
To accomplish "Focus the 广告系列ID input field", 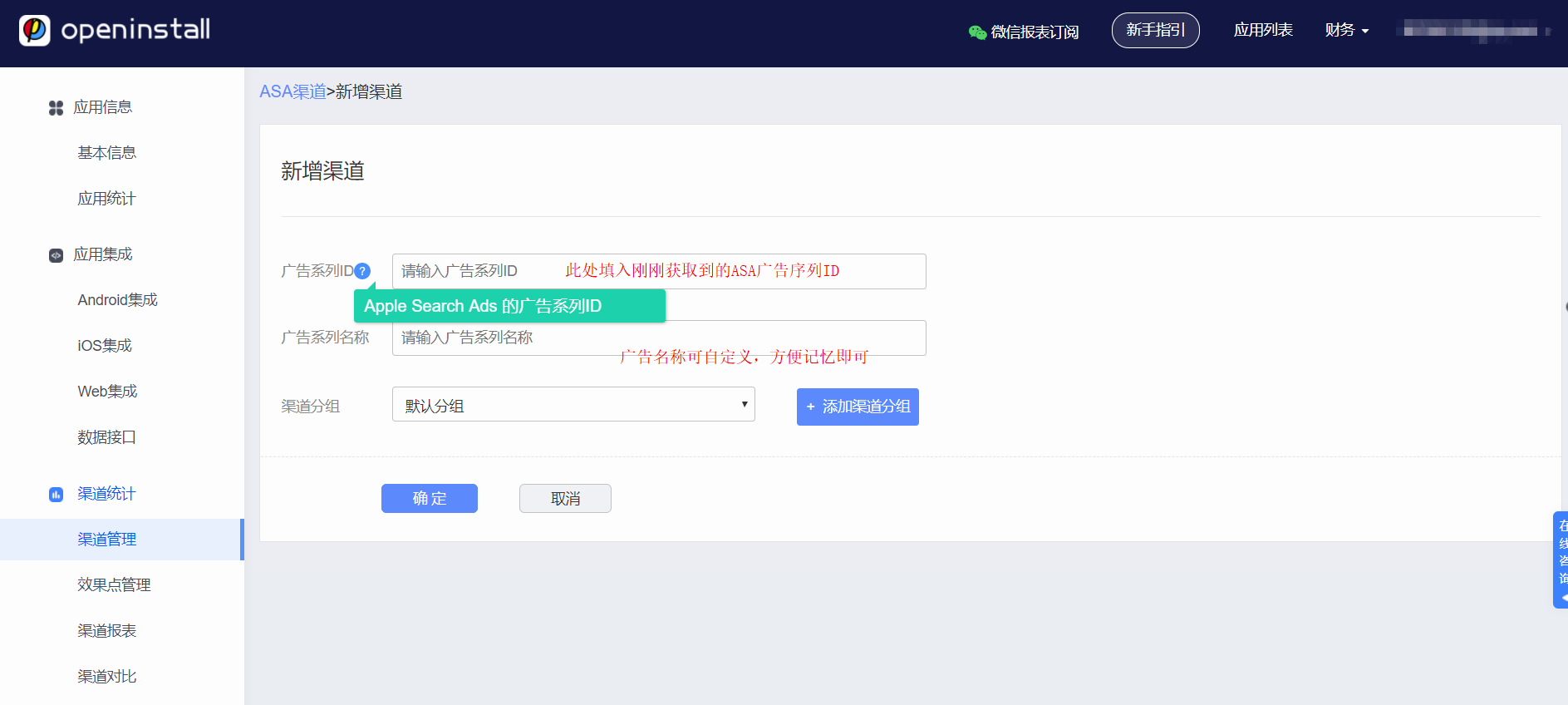I will [659, 271].
